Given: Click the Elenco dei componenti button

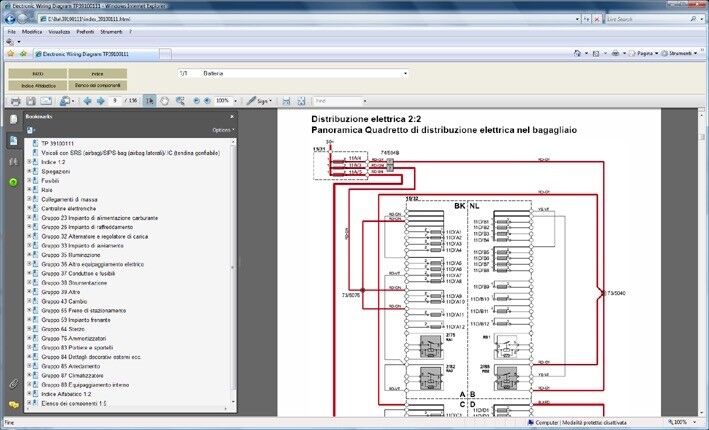Looking at the screenshot, I should point(98,86).
